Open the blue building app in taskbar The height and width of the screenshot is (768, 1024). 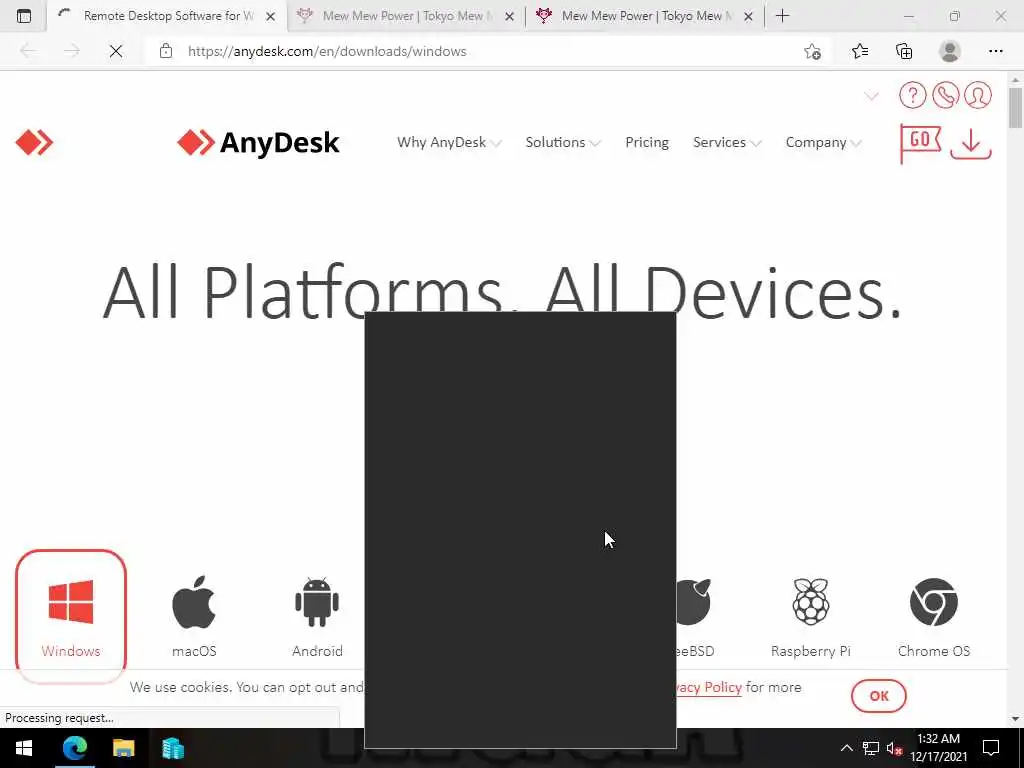[x=172, y=748]
